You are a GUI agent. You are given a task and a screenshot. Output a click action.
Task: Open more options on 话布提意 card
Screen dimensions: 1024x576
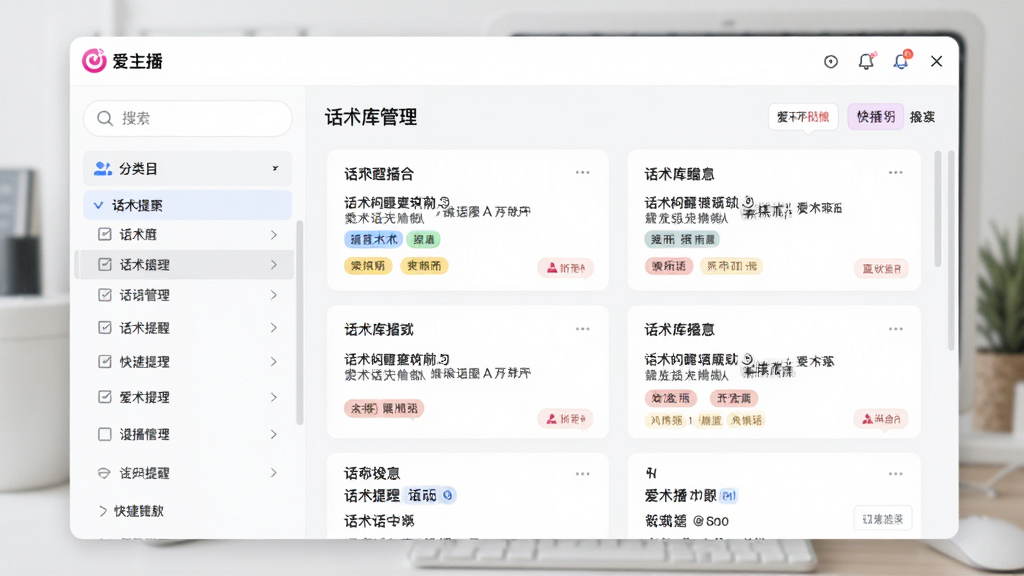click(x=583, y=473)
